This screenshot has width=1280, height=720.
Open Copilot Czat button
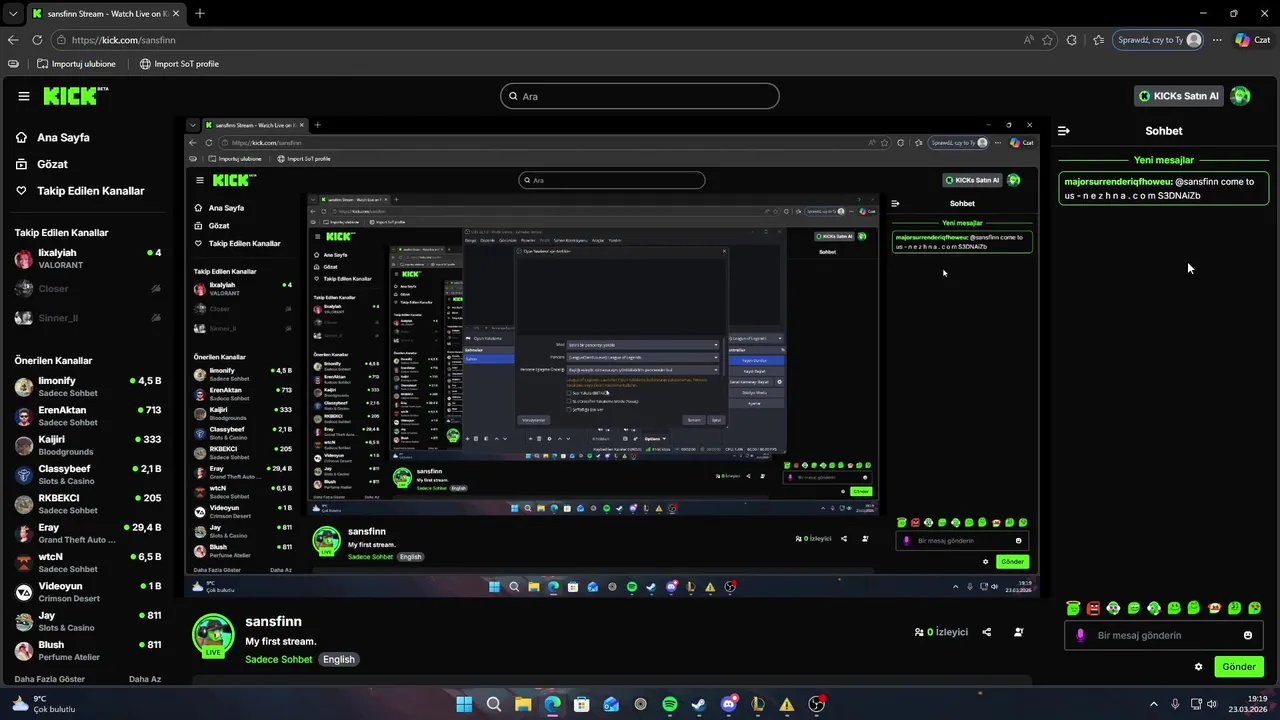click(x=1253, y=40)
